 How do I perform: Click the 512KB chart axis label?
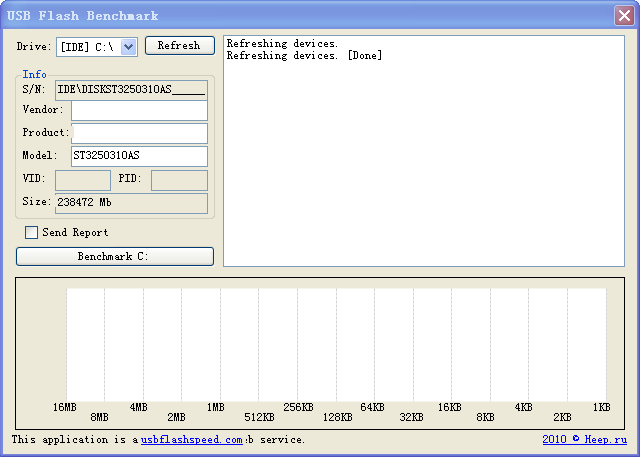tap(259, 417)
